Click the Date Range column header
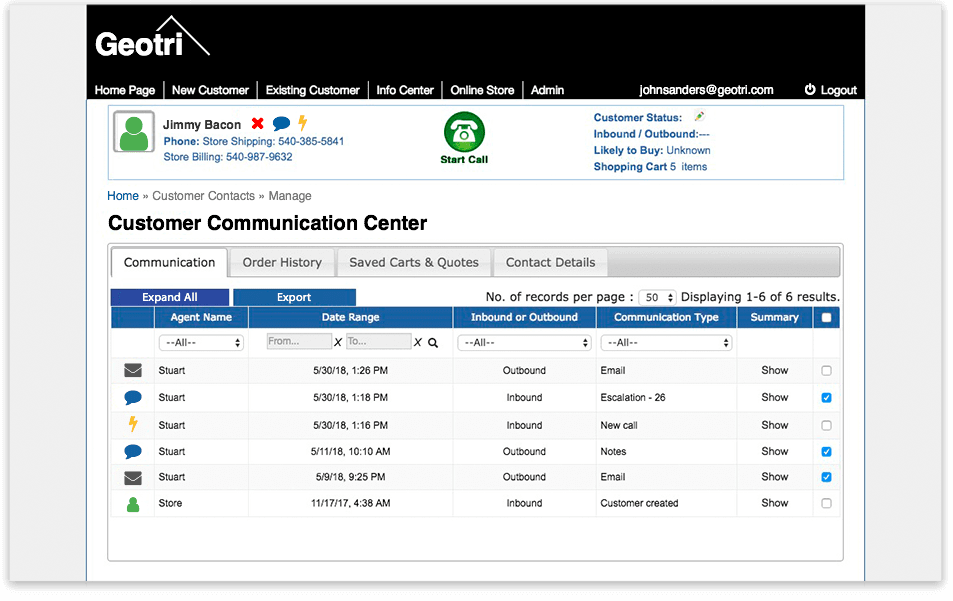953x601 pixels. pyautogui.click(x=351, y=317)
